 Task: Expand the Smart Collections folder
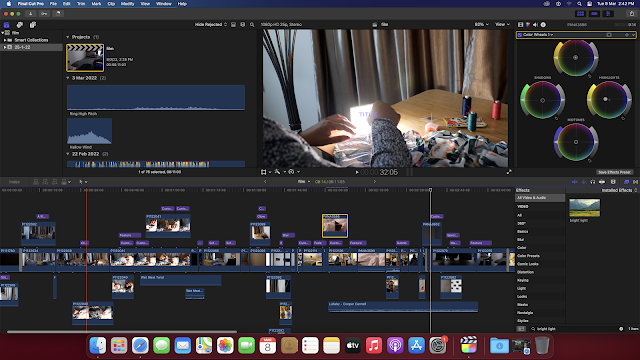pos(5,40)
